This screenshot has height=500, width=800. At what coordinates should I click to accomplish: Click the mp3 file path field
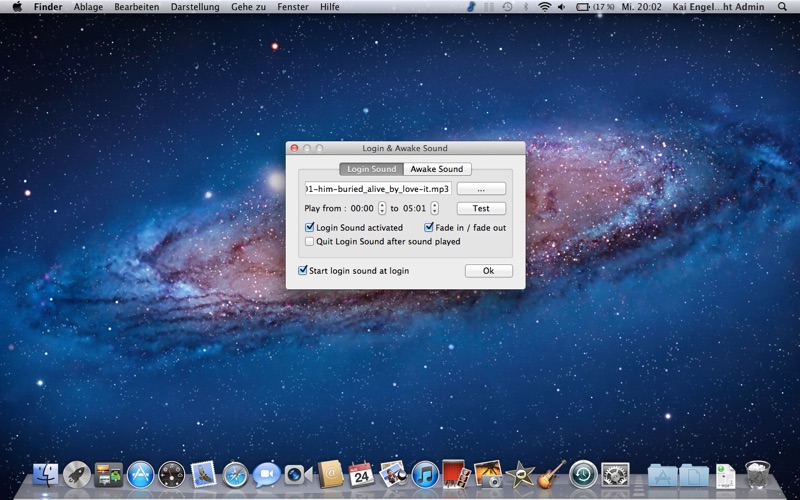tap(378, 188)
